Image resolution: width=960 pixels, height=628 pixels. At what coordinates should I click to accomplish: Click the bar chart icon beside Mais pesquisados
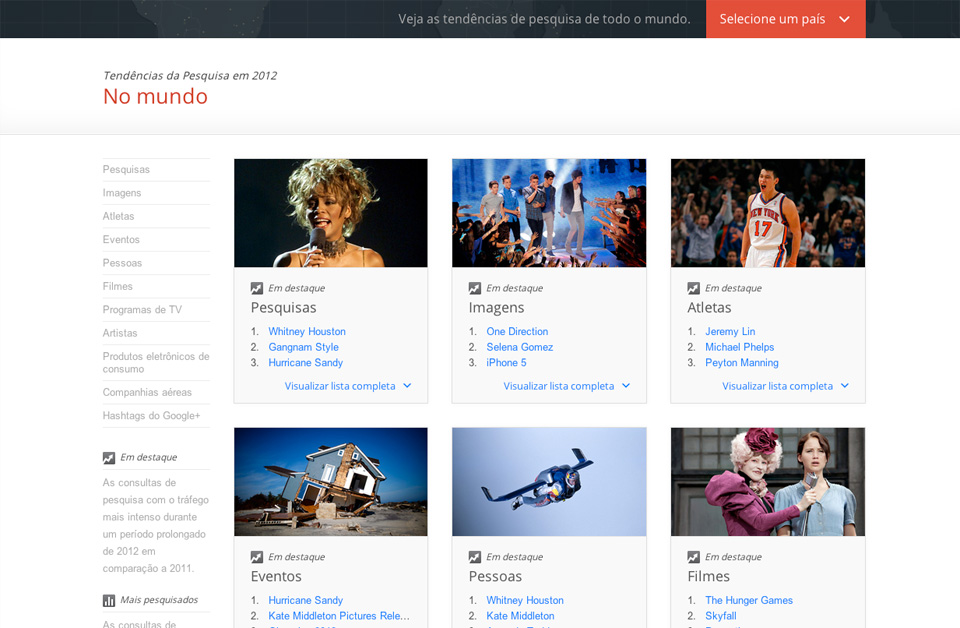[109, 600]
